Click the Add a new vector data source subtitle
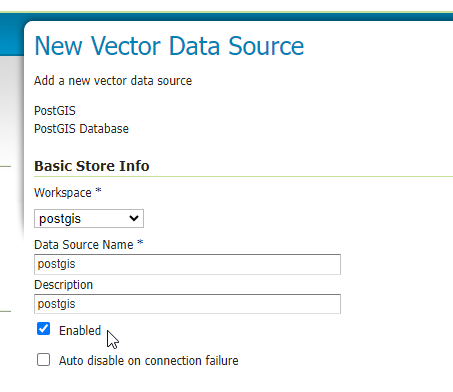The image size is (453, 392). [x=113, y=81]
